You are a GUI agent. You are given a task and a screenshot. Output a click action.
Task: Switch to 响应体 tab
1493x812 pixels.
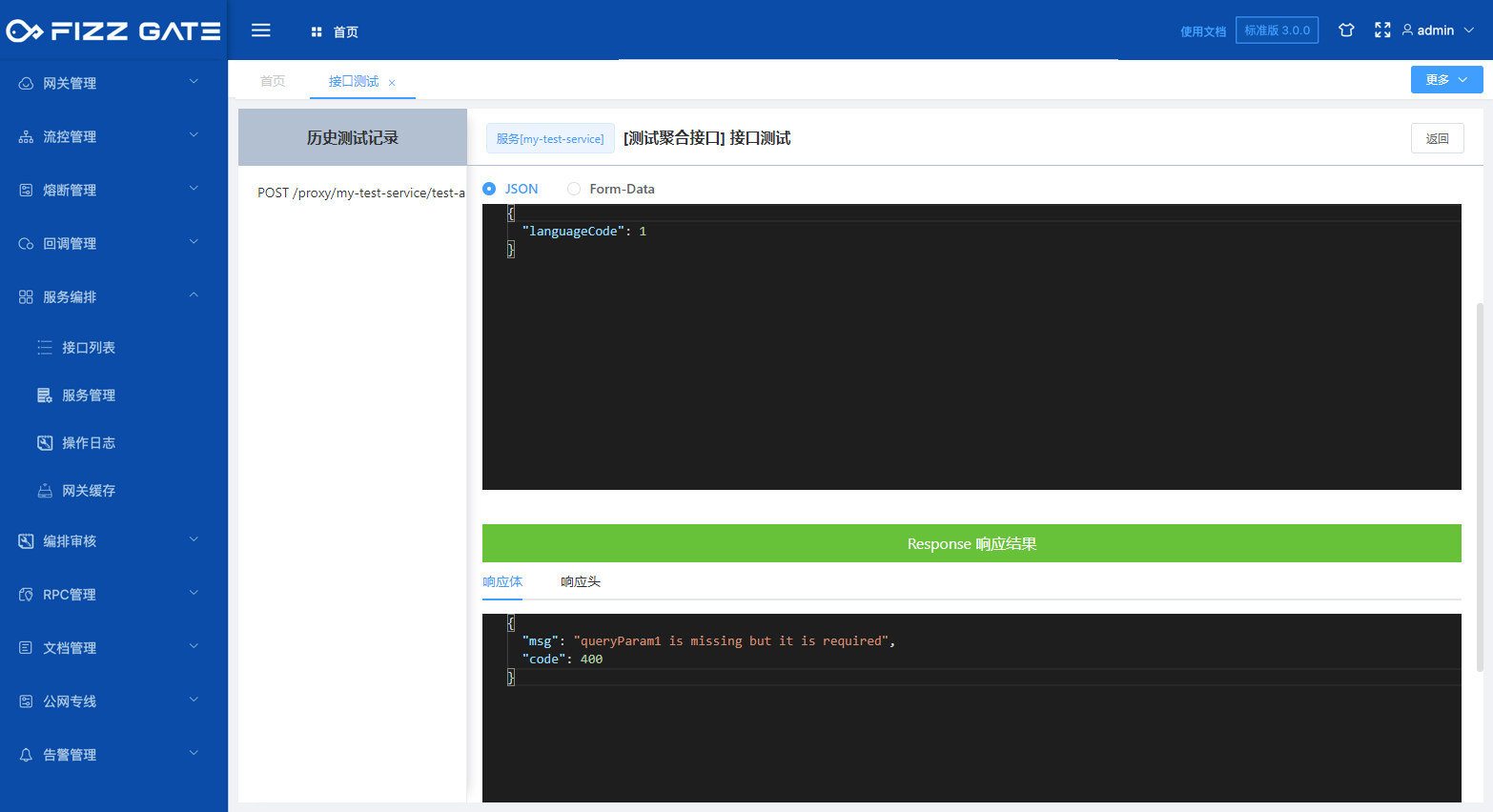pos(502,581)
